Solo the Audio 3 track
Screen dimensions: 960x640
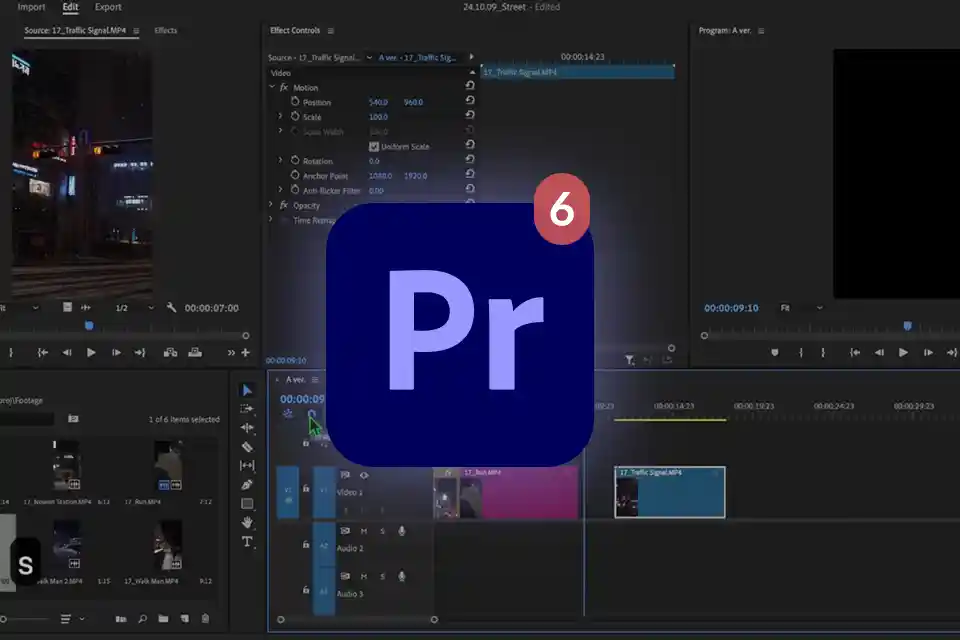tap(383, 576)
